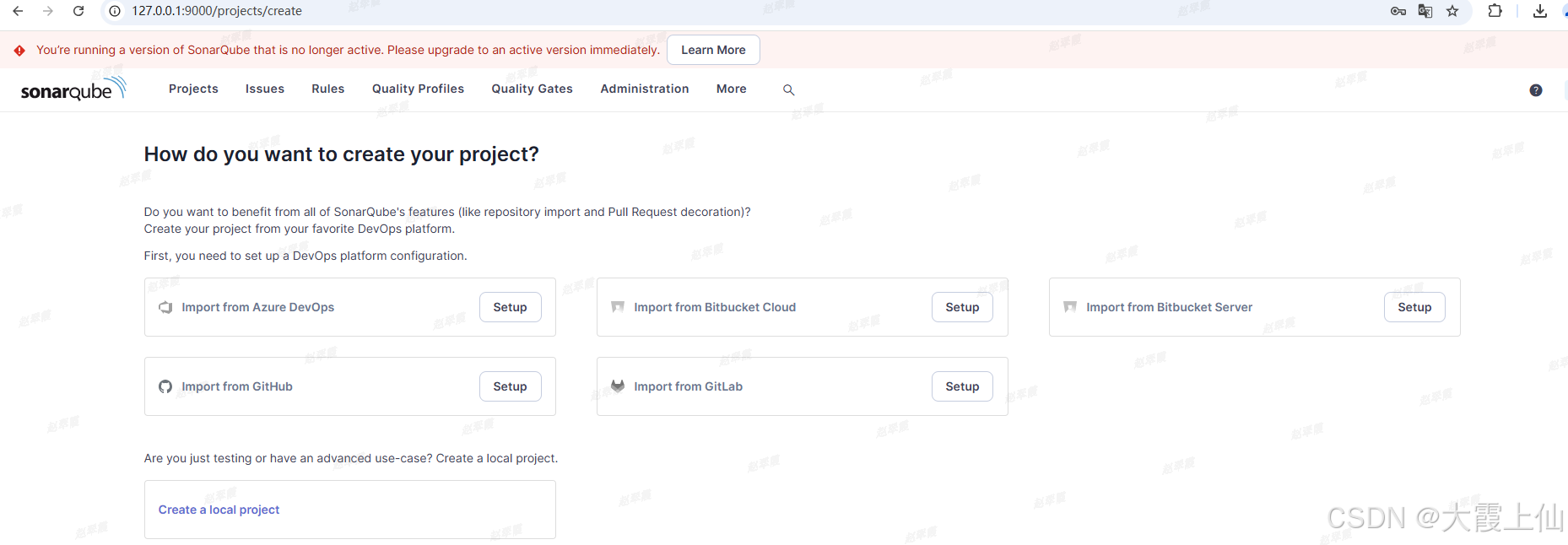Click the Bitbucket Server icon
The image size is (1568, 545).
1070,307
